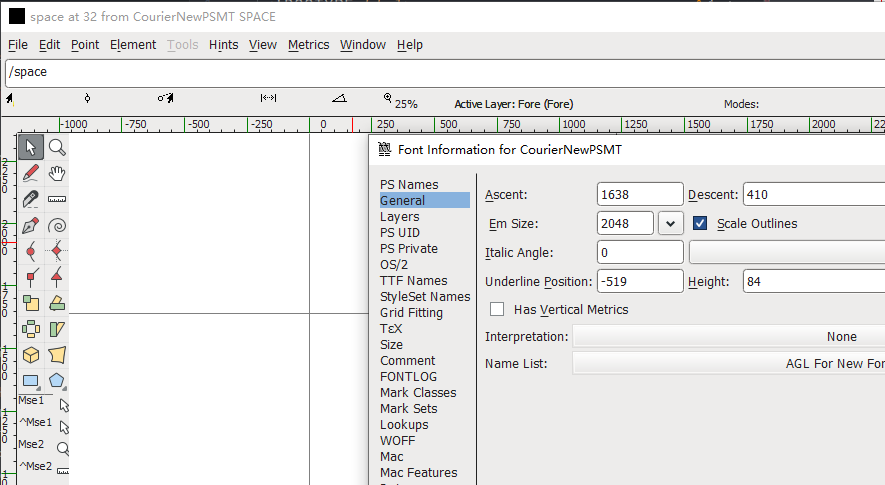Screen dimensions: 885x485
Task: Select the perspective transform tool
Action: click(56, 355)
